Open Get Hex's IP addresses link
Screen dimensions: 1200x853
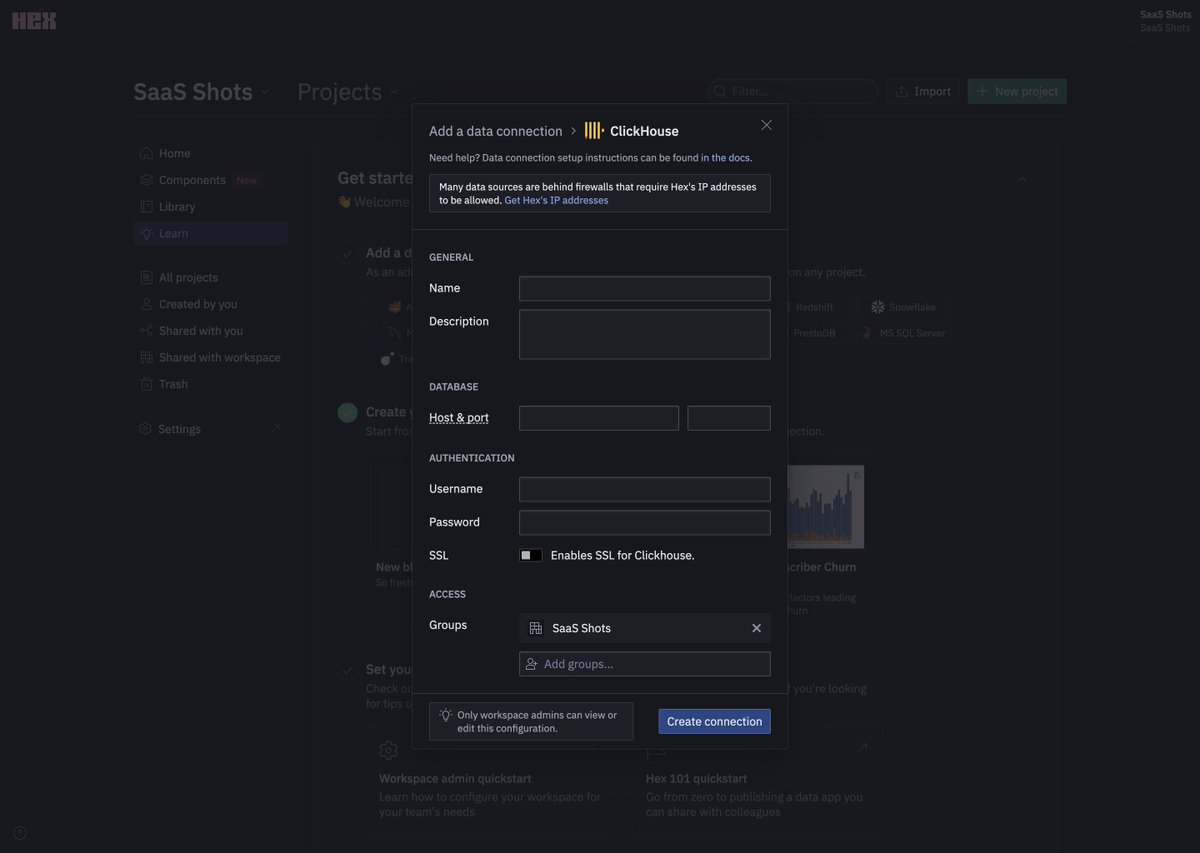[x=556, y=200]
